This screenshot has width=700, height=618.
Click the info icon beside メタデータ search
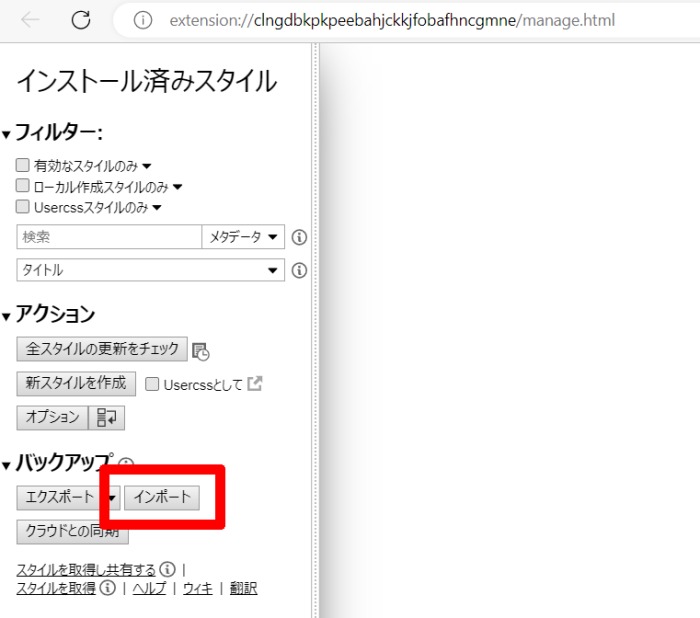coord(299,237)
